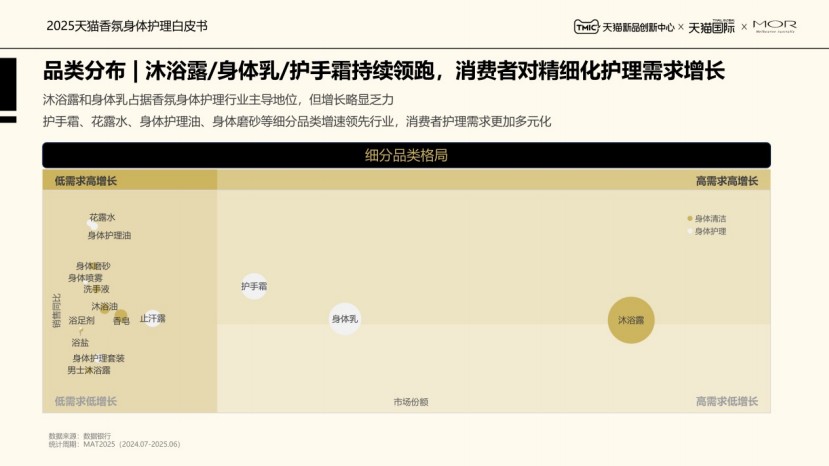Click the subtitle line starting 沐浴露和身体乳
This screenshot has height=466, width=829.
click(x=218, y=99)
